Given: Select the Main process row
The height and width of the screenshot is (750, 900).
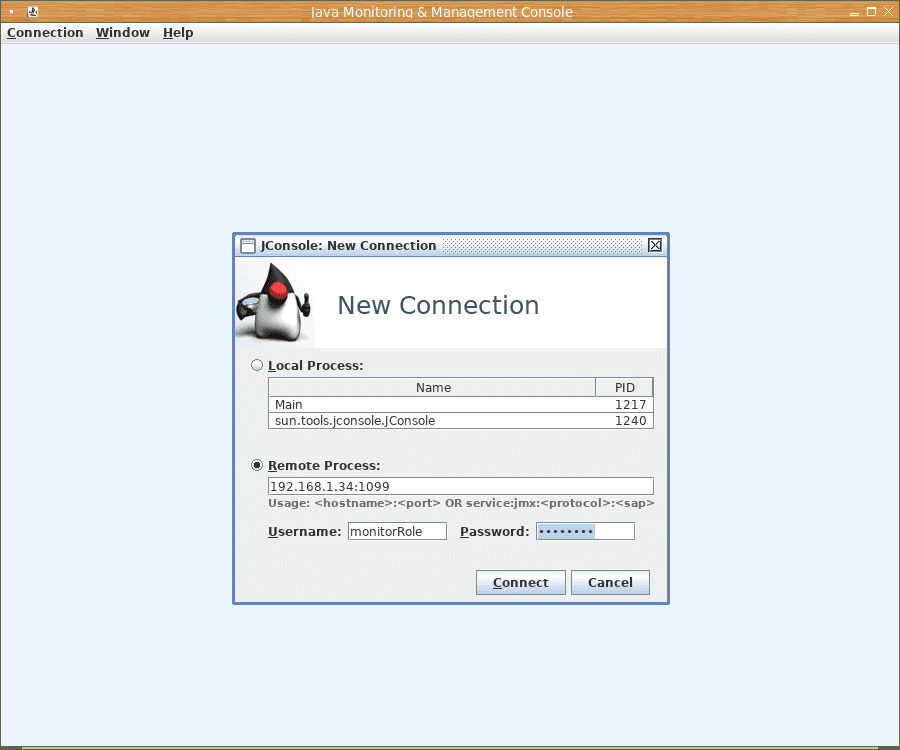Looking at the screenshot, I should (x=460, y=405).
